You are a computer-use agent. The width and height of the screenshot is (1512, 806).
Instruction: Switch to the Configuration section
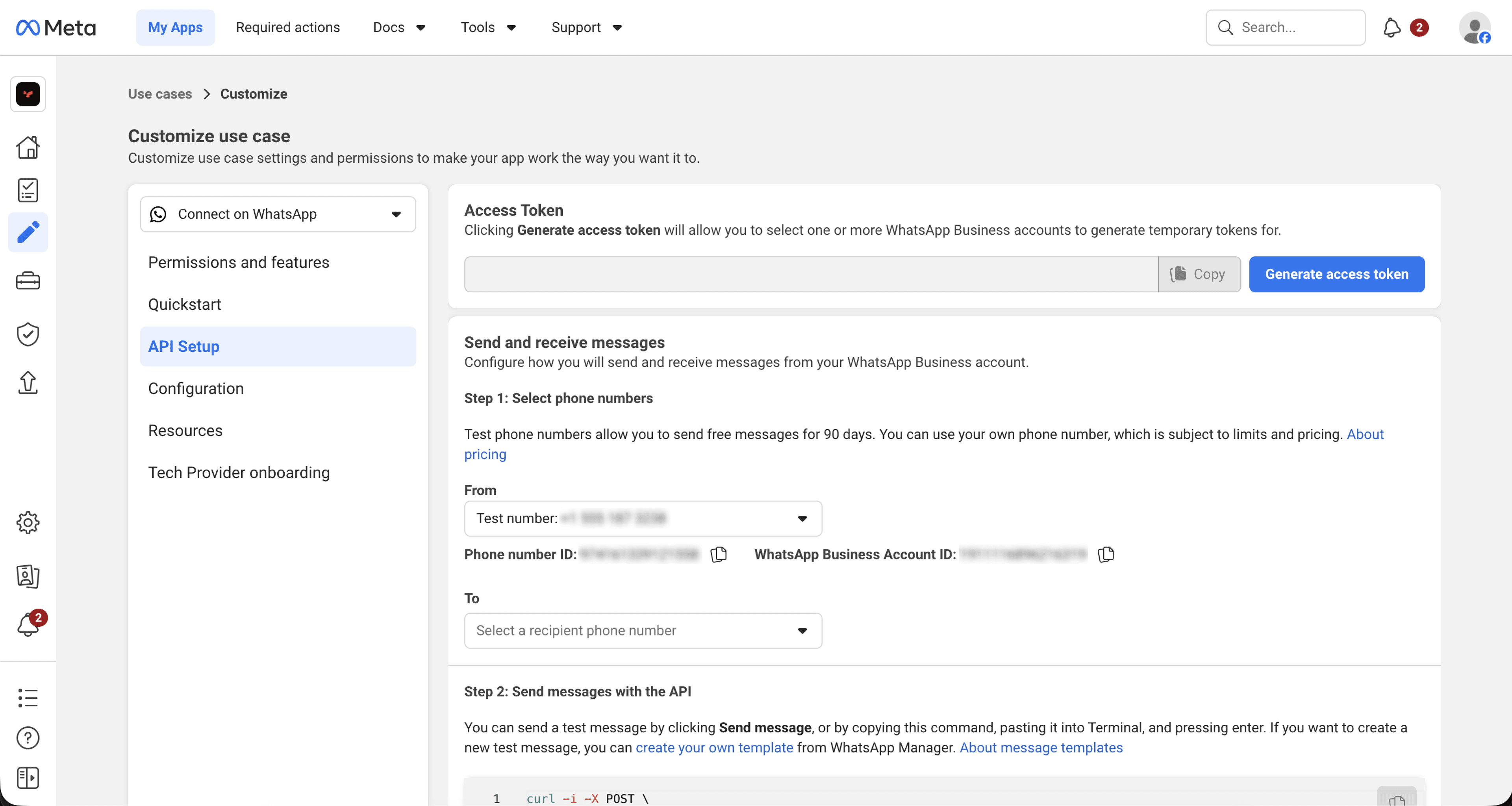(195, 388)
